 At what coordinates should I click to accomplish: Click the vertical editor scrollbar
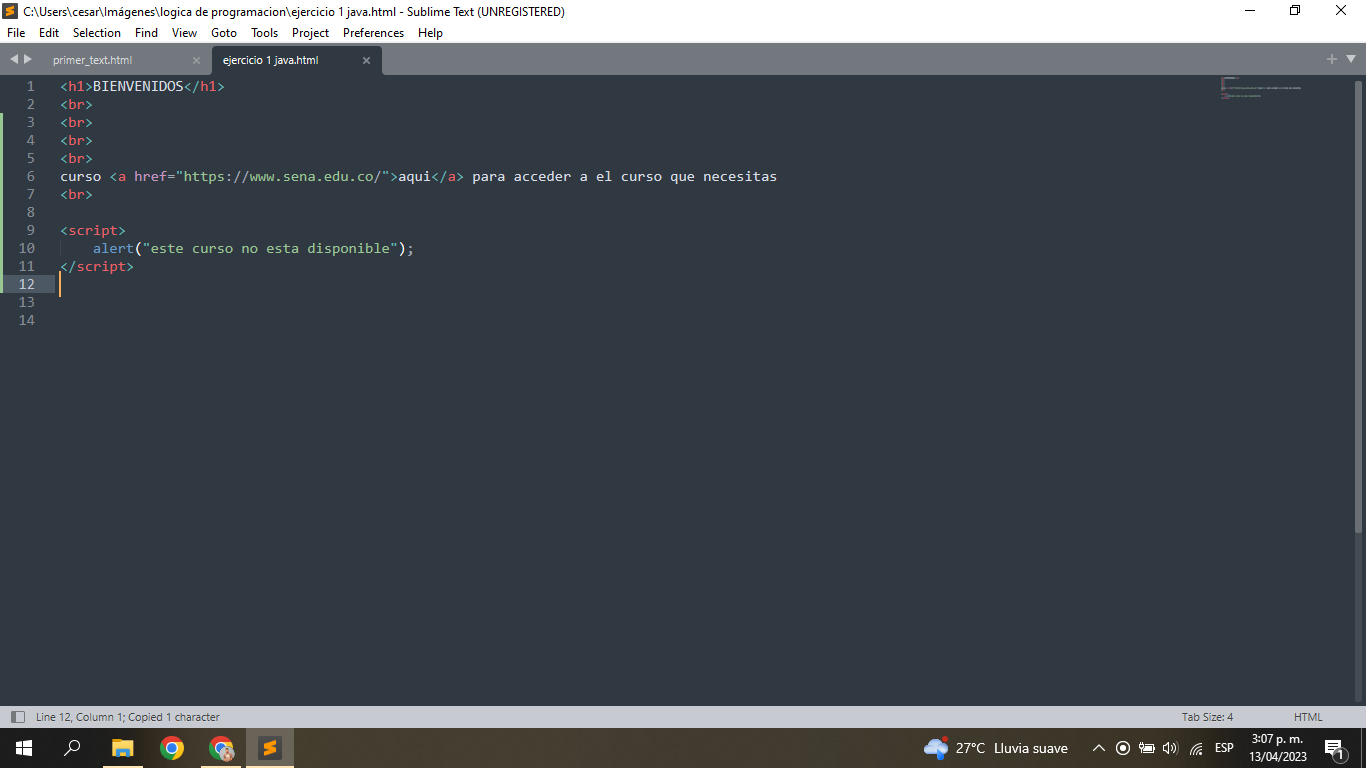1359,305
